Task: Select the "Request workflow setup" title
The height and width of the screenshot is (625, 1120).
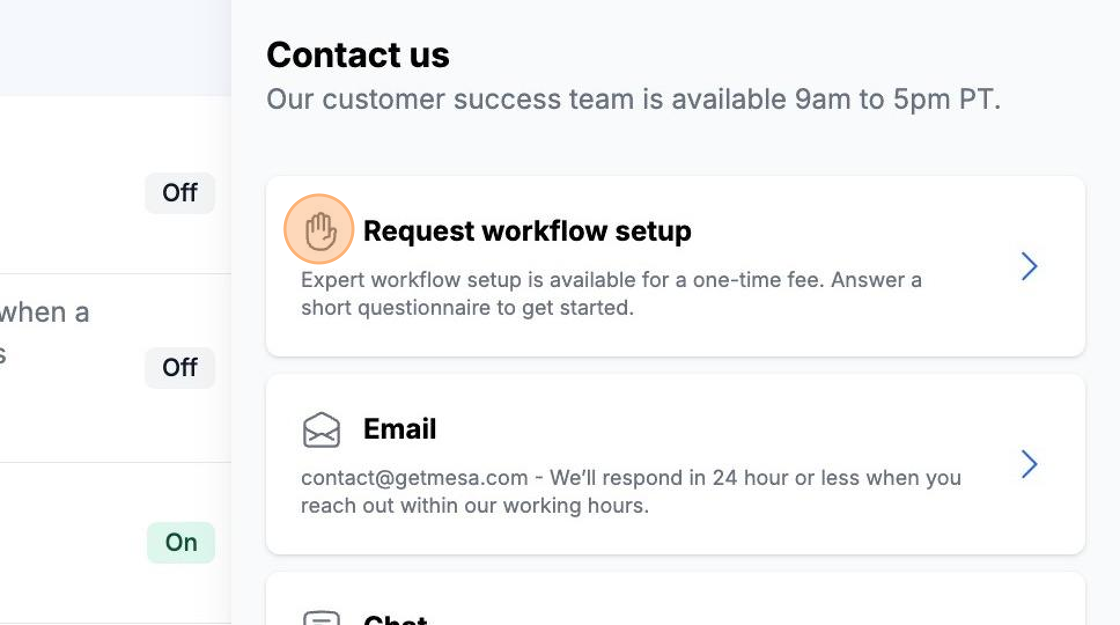Action: 527,231
